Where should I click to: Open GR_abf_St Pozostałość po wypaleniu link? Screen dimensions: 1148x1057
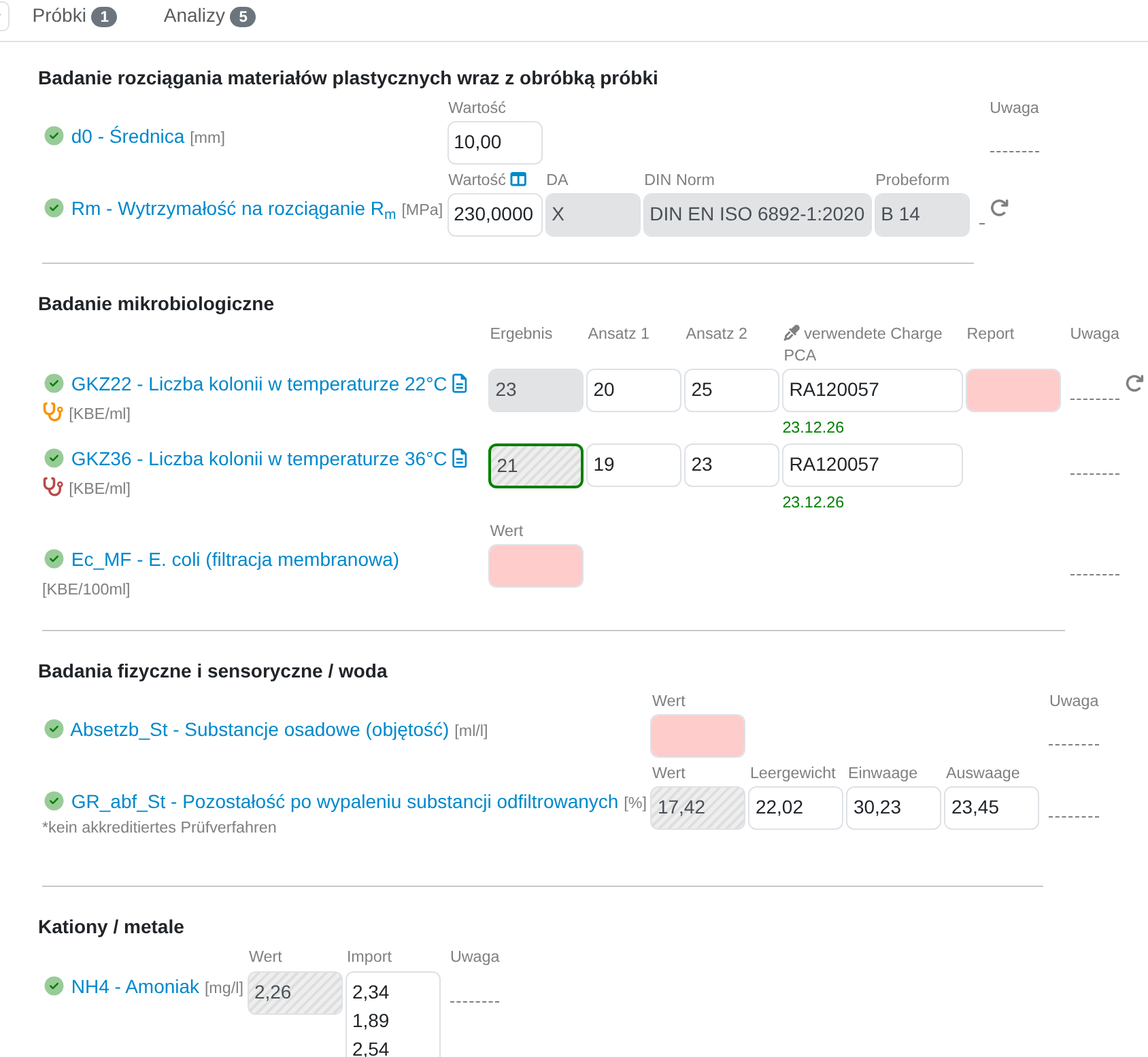tap(345, 802)
